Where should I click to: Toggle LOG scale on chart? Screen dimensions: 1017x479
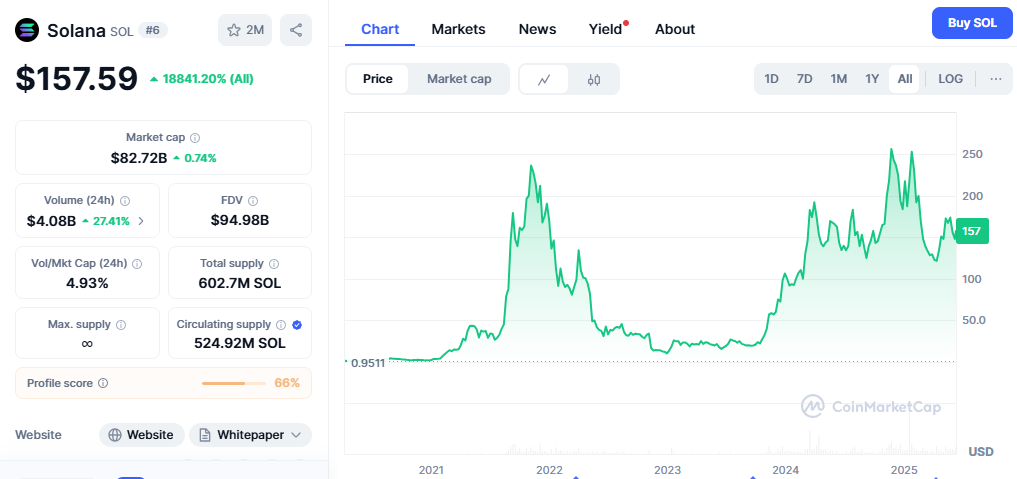click(x=950, y=79)
